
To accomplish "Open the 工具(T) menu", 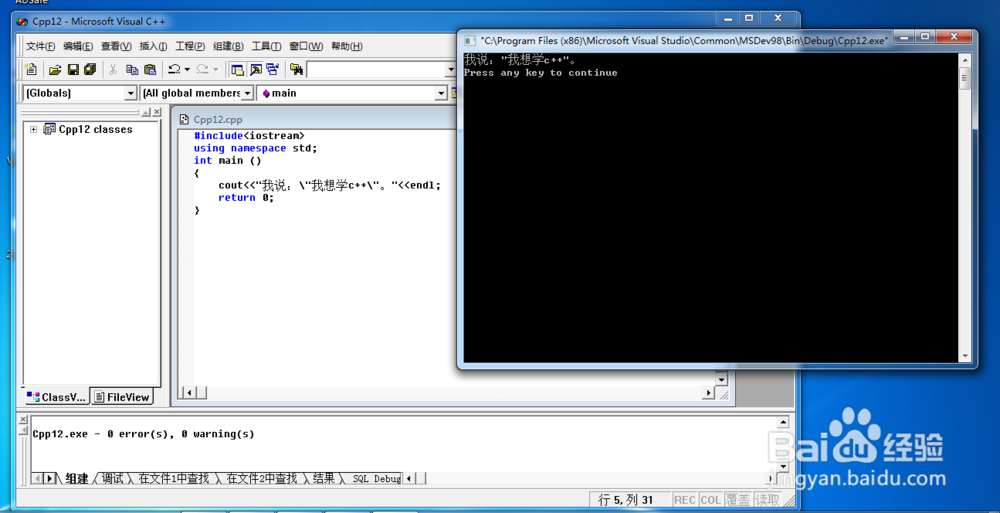I will click(266, 46).
